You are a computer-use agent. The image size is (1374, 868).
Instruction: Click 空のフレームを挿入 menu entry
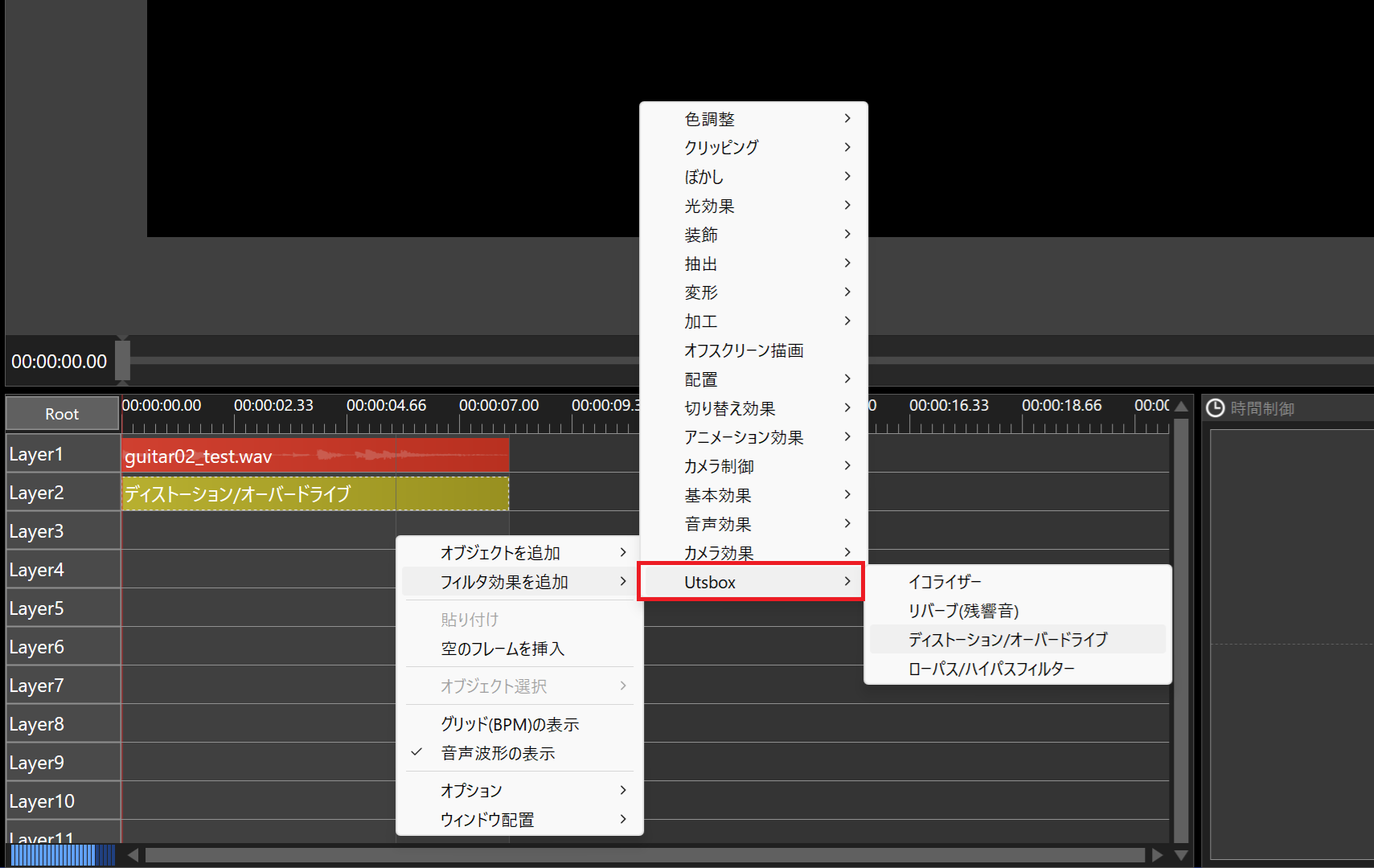tap(502, 649)
